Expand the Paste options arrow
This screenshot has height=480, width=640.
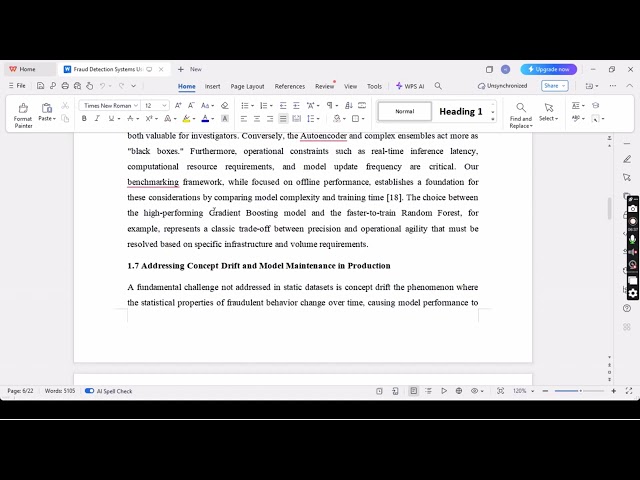click(x=54, y=119)
